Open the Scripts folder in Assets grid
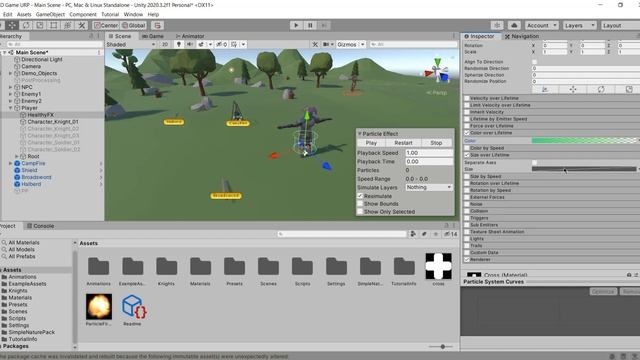Viewport: 640px width, 360px height. pyautogui.click(x=302, y=266)
